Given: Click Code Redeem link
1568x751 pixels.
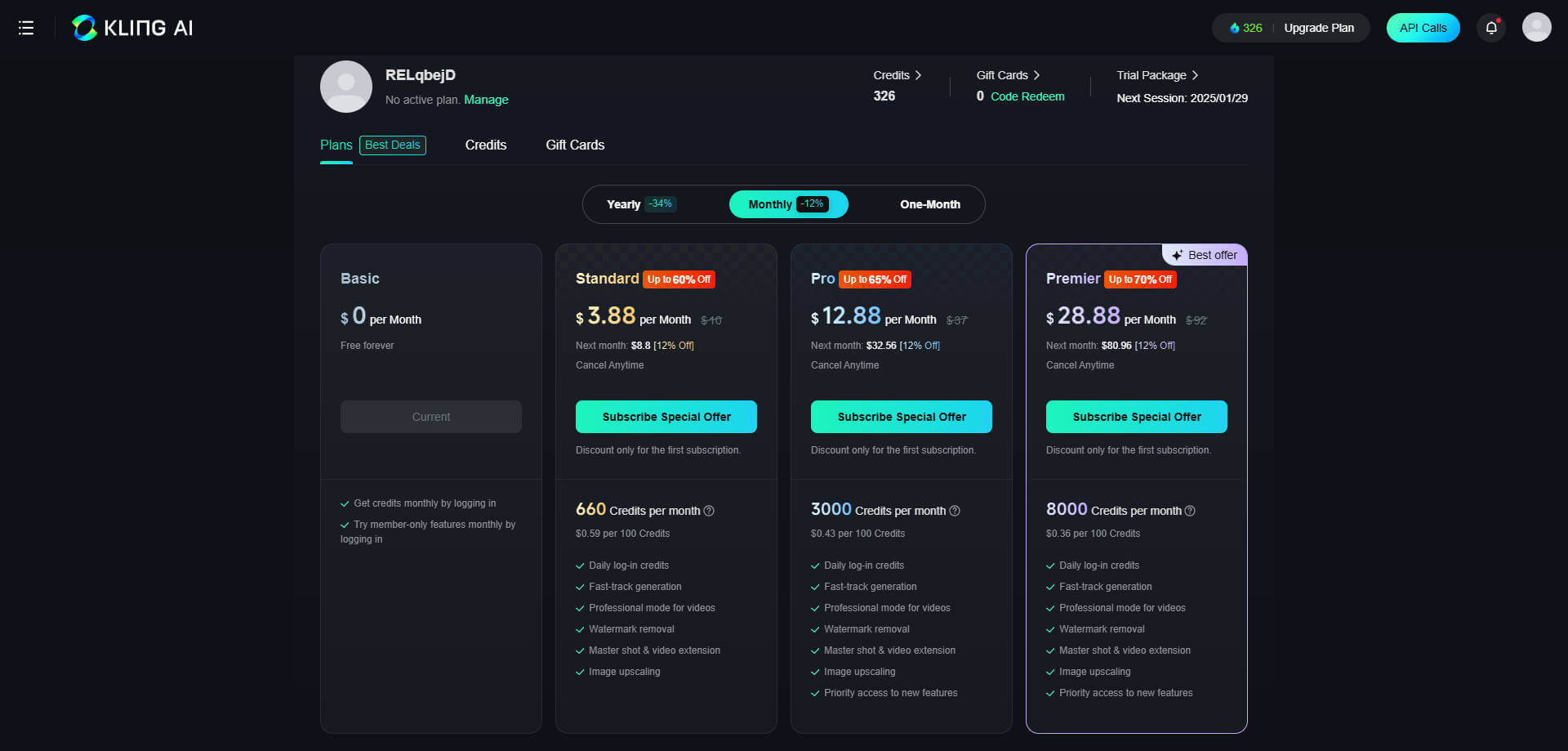Looking at the screenshot, I should click(1027, 96).
